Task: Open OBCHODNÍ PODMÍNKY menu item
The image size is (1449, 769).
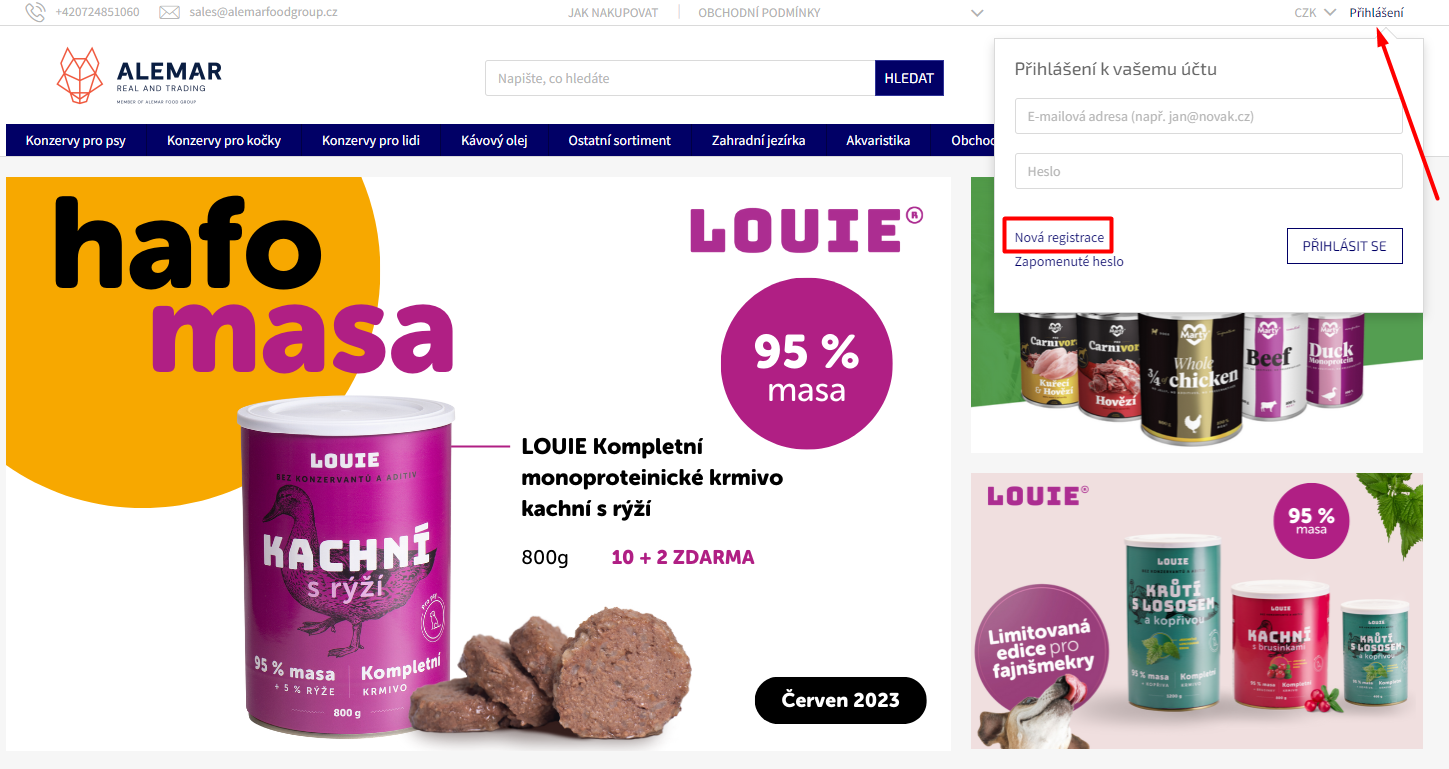Action: coord(759,12)
